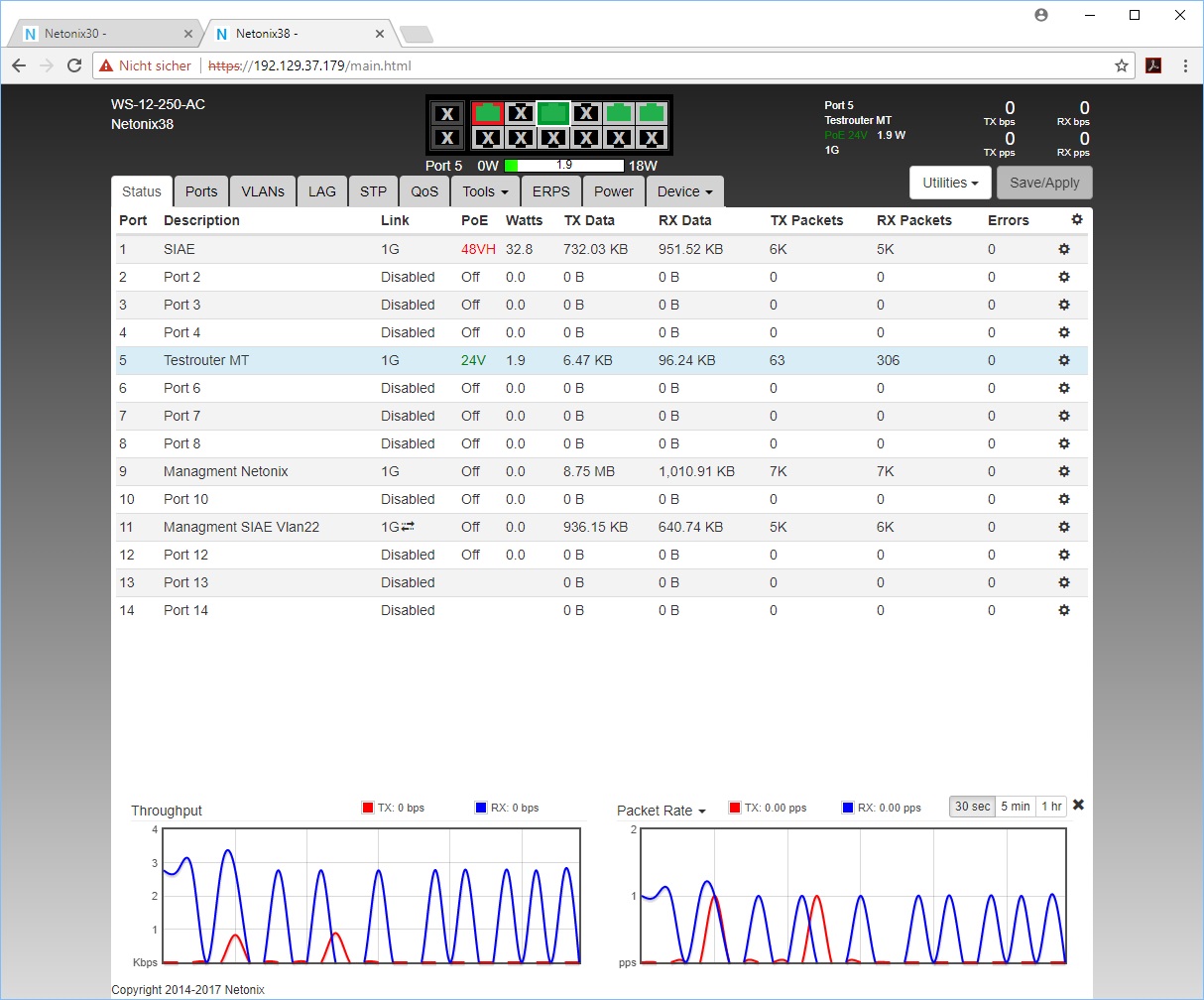1204x1000 pixels.
Task: Open gear settings for Testrouter MT row
Action: click(1064, 360)
